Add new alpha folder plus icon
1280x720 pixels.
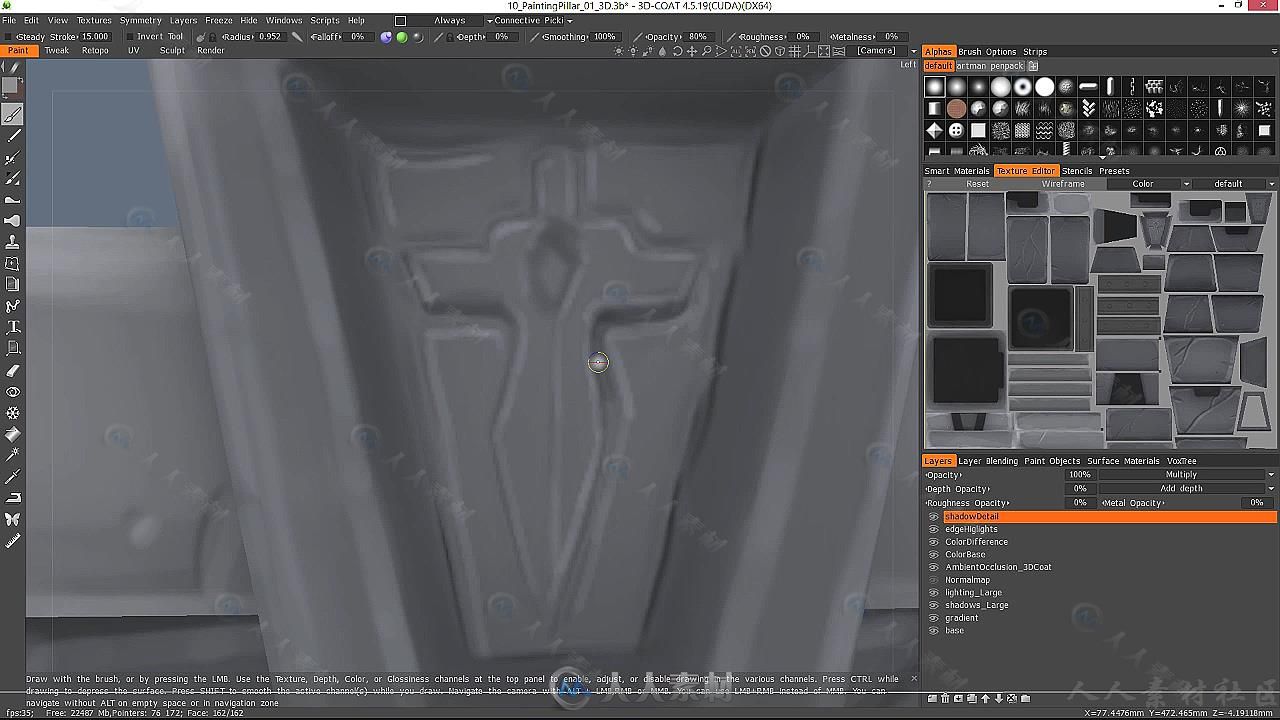(x=1033, y=66)
